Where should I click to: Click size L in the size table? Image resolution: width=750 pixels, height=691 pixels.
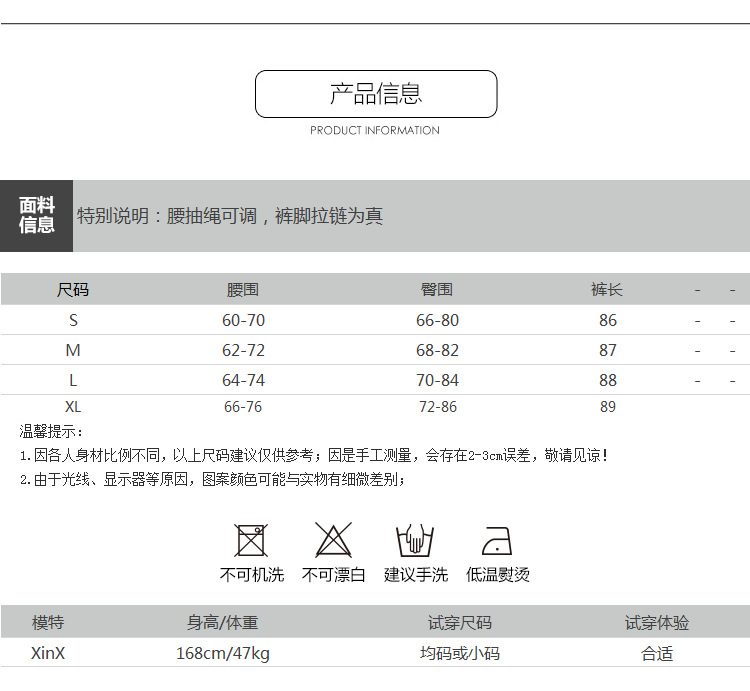click(x=73, y=380)
